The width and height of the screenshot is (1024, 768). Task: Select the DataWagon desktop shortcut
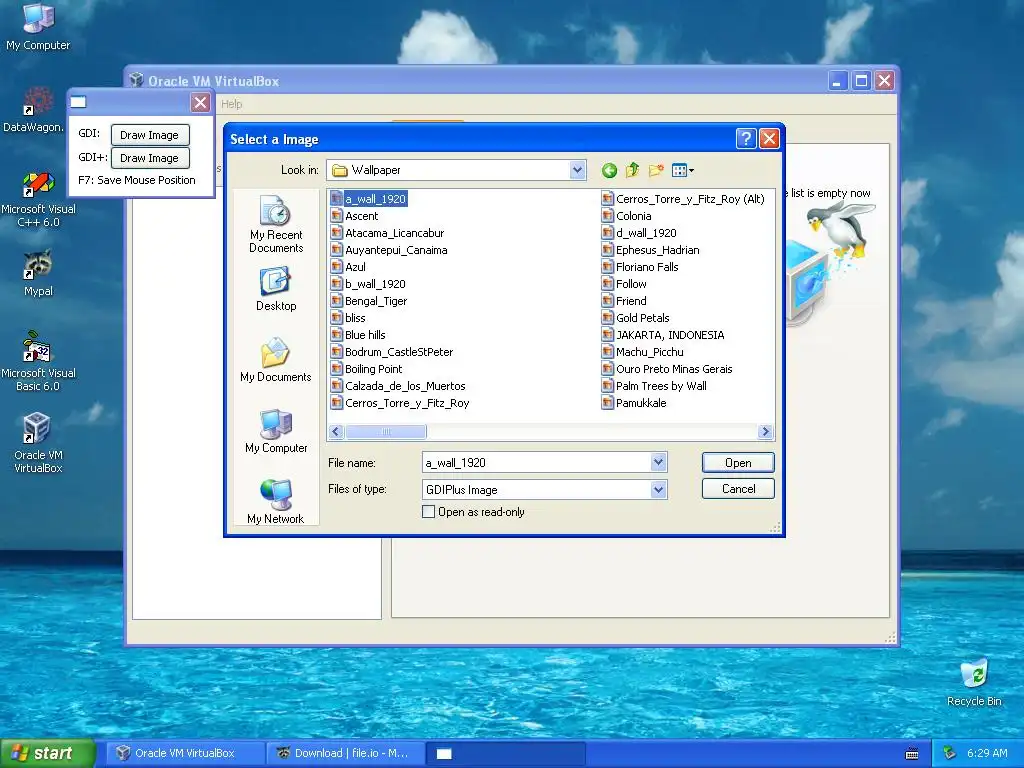click(34, 110)
